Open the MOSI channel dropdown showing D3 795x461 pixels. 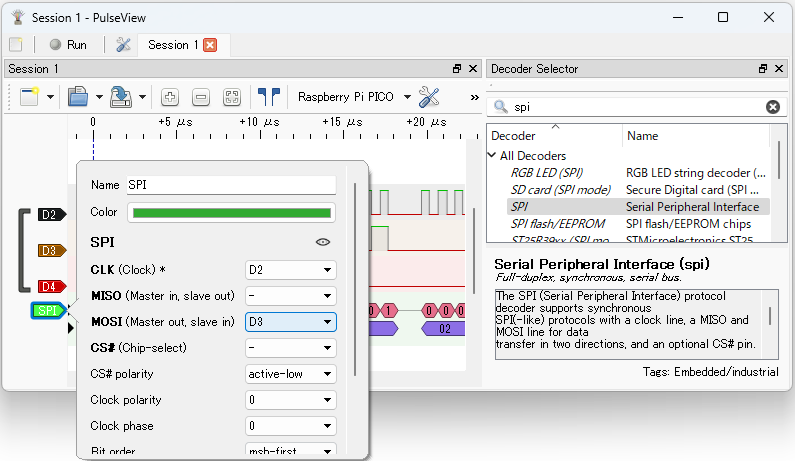click(x=291, y=322)
